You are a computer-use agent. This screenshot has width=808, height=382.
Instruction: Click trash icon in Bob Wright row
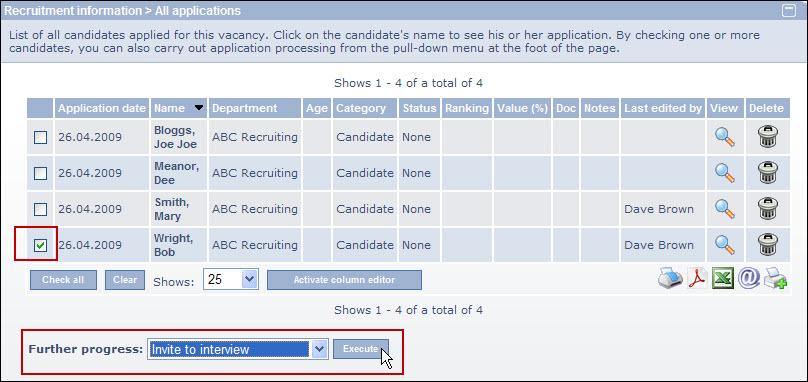click(768, 245)
